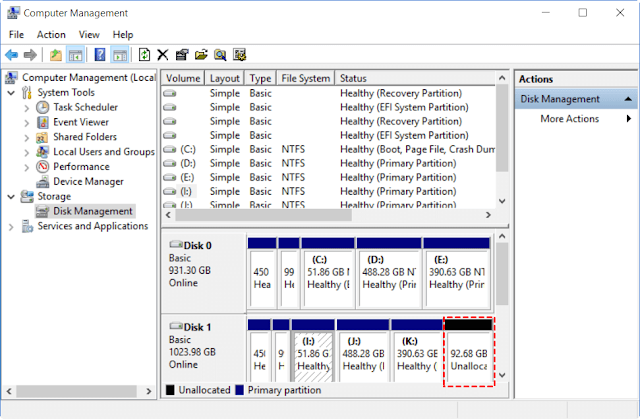
Task: Click the Refresh toolbar icon
Action: pos(144,55)
